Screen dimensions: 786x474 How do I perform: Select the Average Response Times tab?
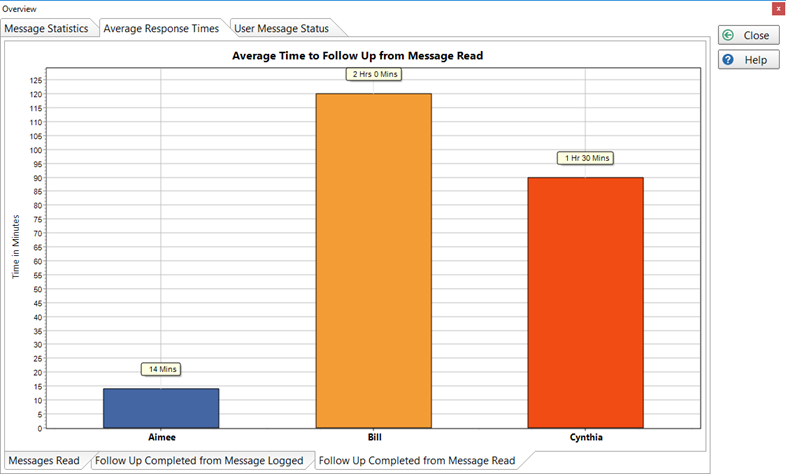[x=161, y=29]
